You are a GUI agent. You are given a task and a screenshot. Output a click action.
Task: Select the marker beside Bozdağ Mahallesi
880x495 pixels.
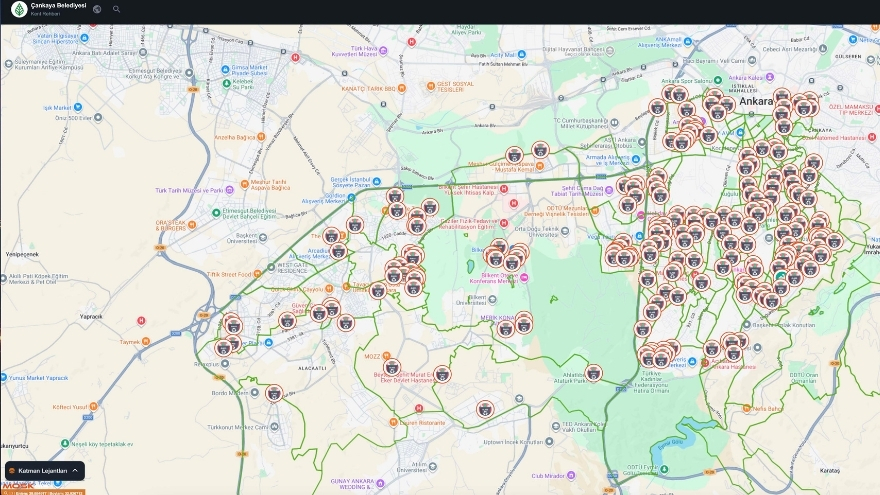274,393
